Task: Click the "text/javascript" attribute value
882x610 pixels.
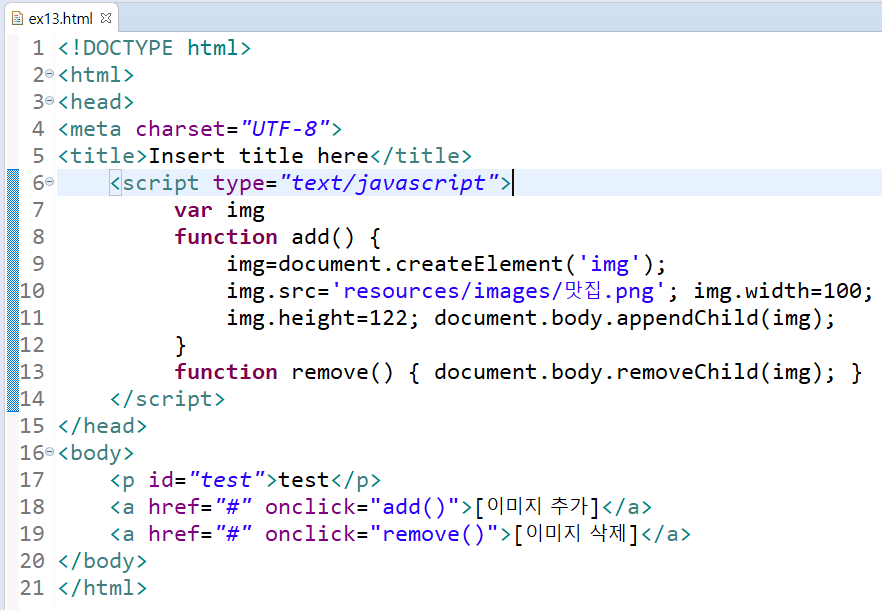Action: (389, 183)
